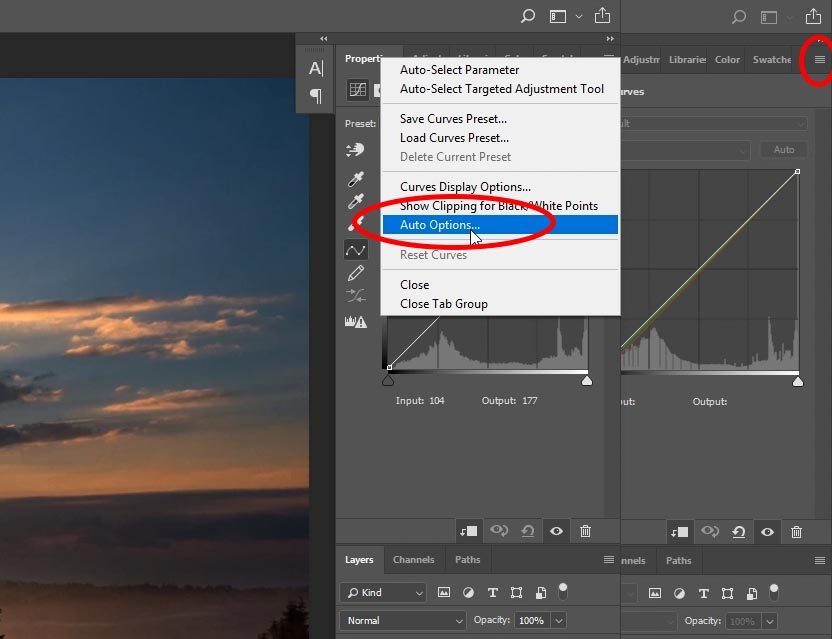832x639 pixels.
Task: Click background panel's clip to layer icon
Action: [679, 532]
